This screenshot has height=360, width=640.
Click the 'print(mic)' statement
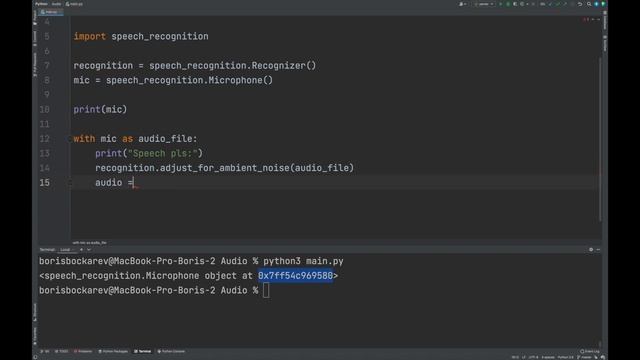point(100,109)
